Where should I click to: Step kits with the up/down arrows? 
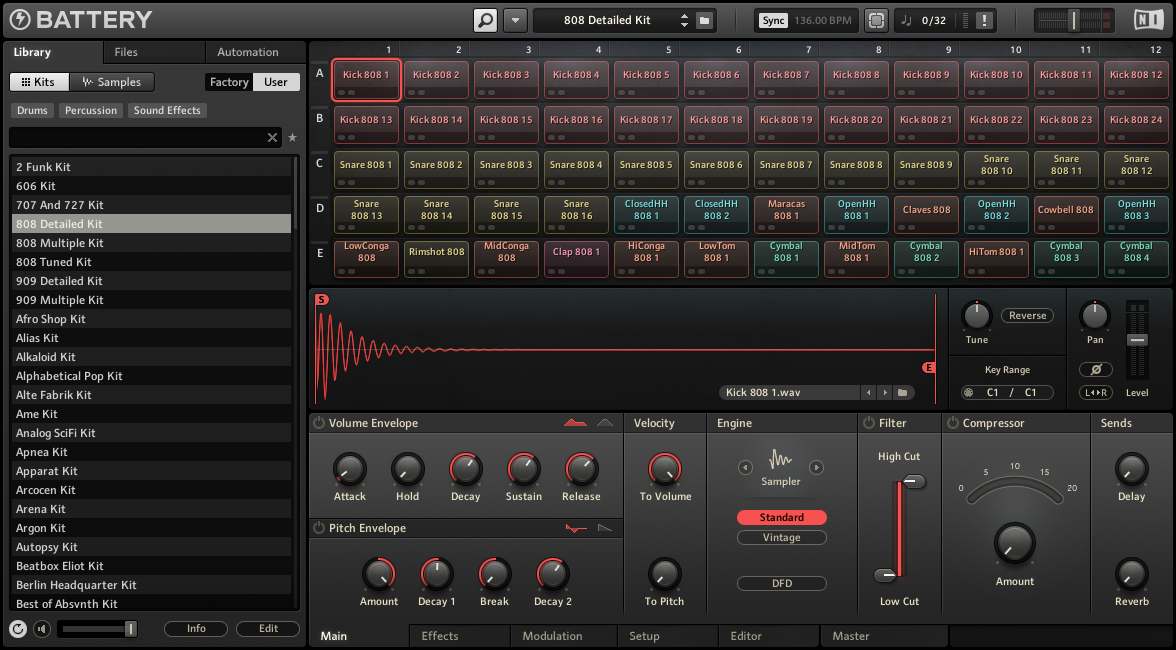(x=684, y=20)
